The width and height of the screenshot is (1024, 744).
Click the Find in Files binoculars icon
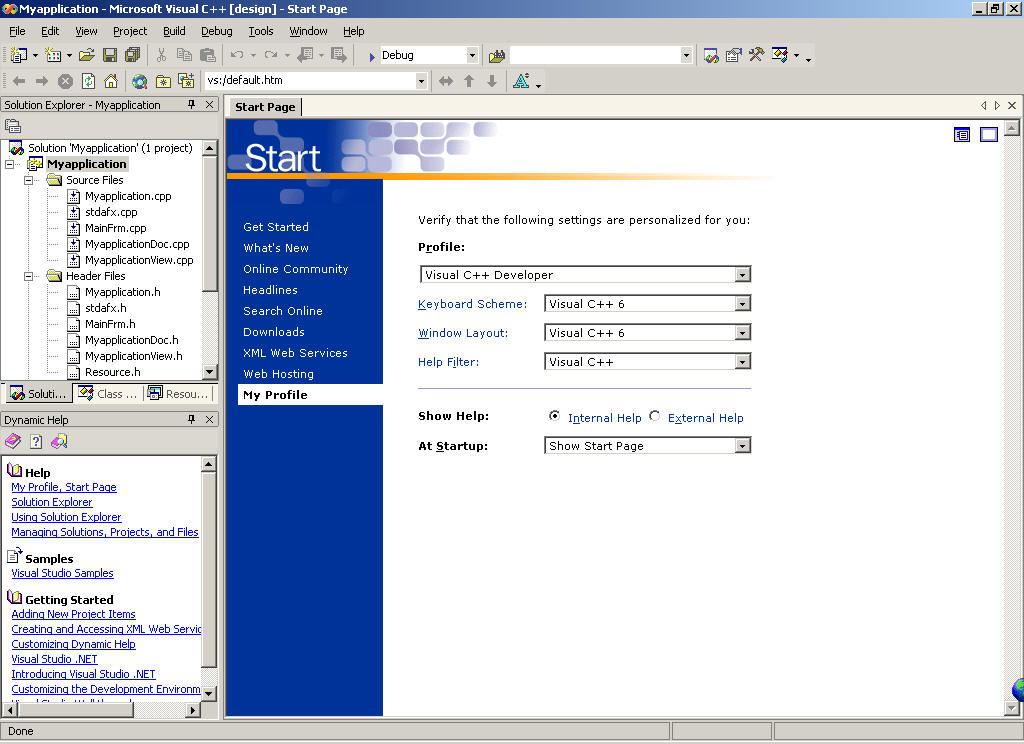[x=497, y=56]
